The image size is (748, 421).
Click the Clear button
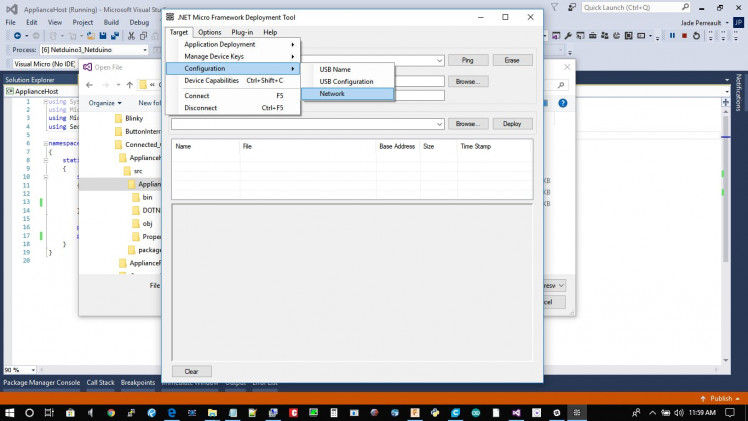pos(191,371)
